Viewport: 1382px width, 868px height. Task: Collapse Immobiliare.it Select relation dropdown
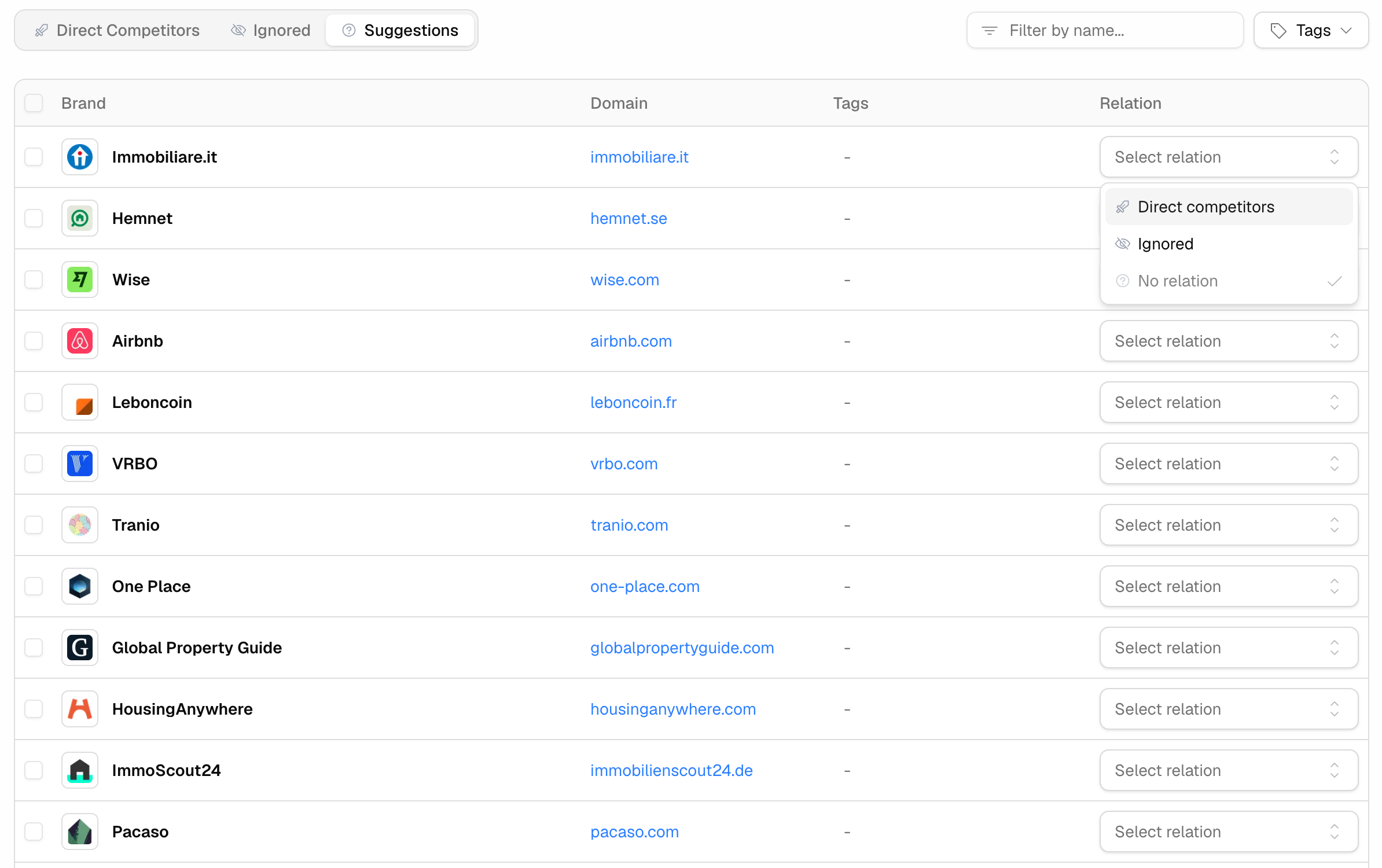pyautogui.click(x=1229, y=157)
